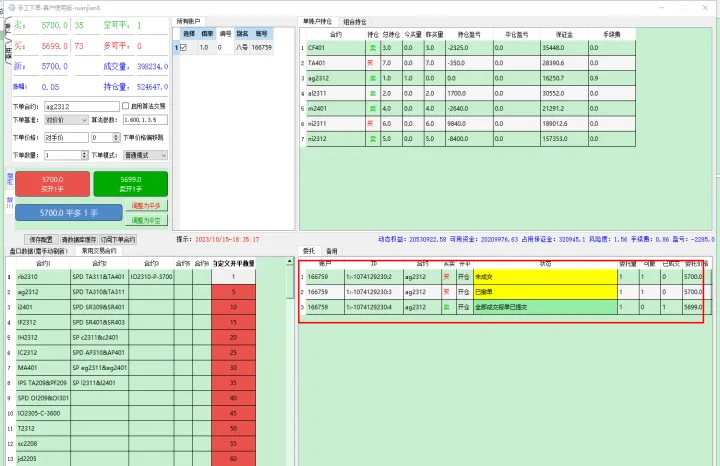Uncheck account 166759 selection checkbox

point(183,47)
